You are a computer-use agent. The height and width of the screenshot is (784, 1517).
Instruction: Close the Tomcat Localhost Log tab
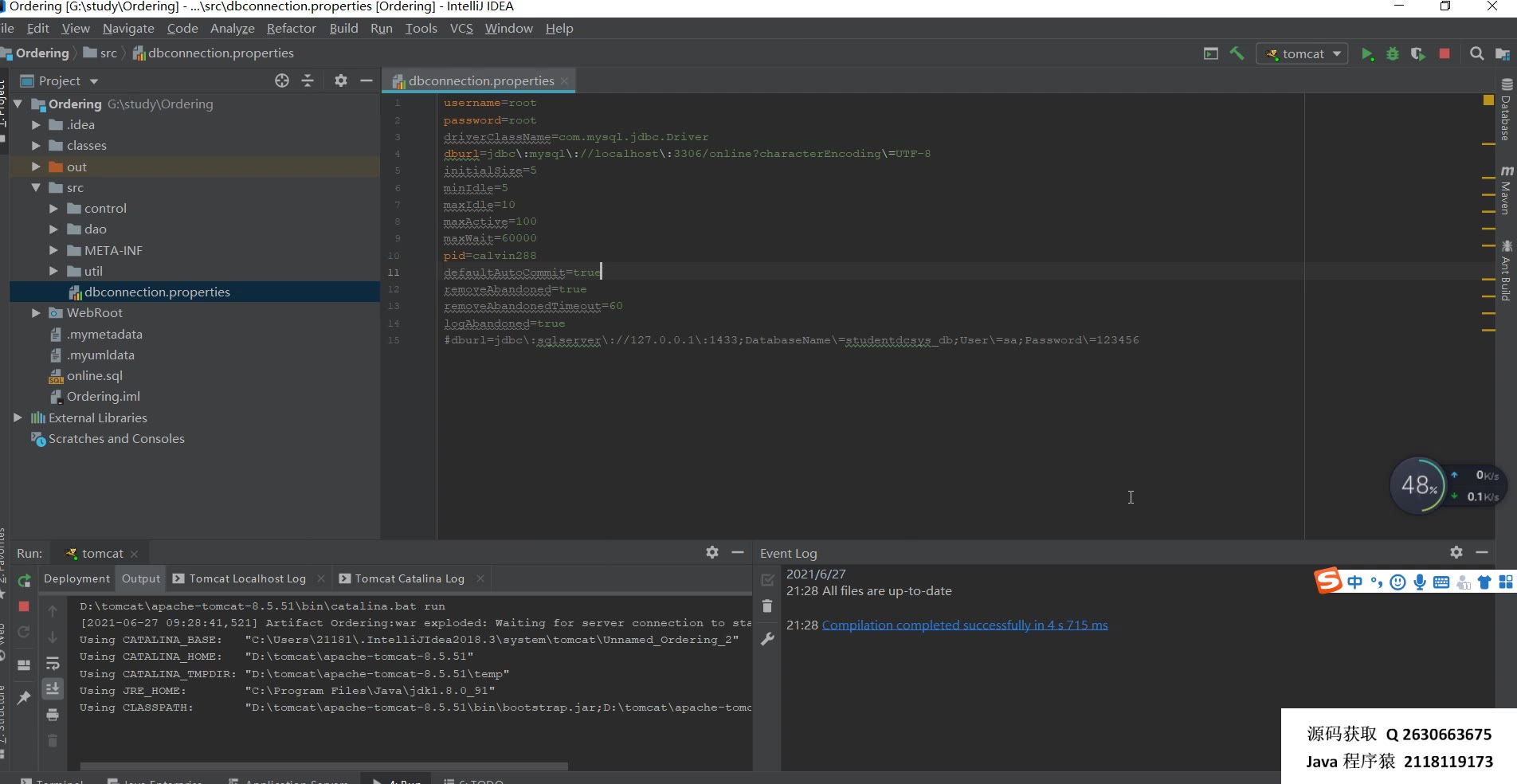pyautogui.click(x=321, y=578)
